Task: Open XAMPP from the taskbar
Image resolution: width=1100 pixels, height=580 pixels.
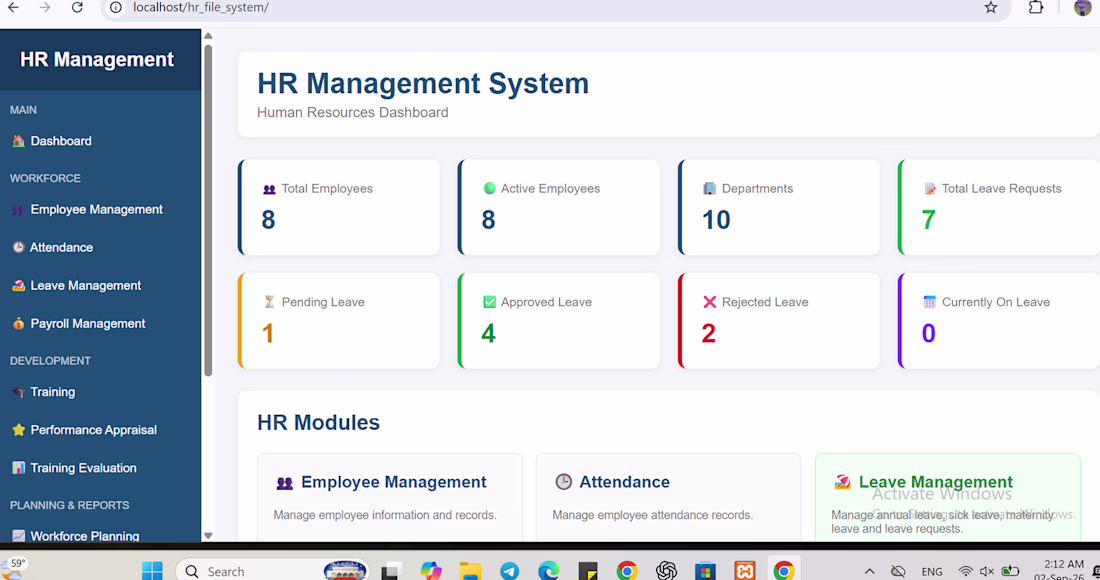Action: coord(745,571)
